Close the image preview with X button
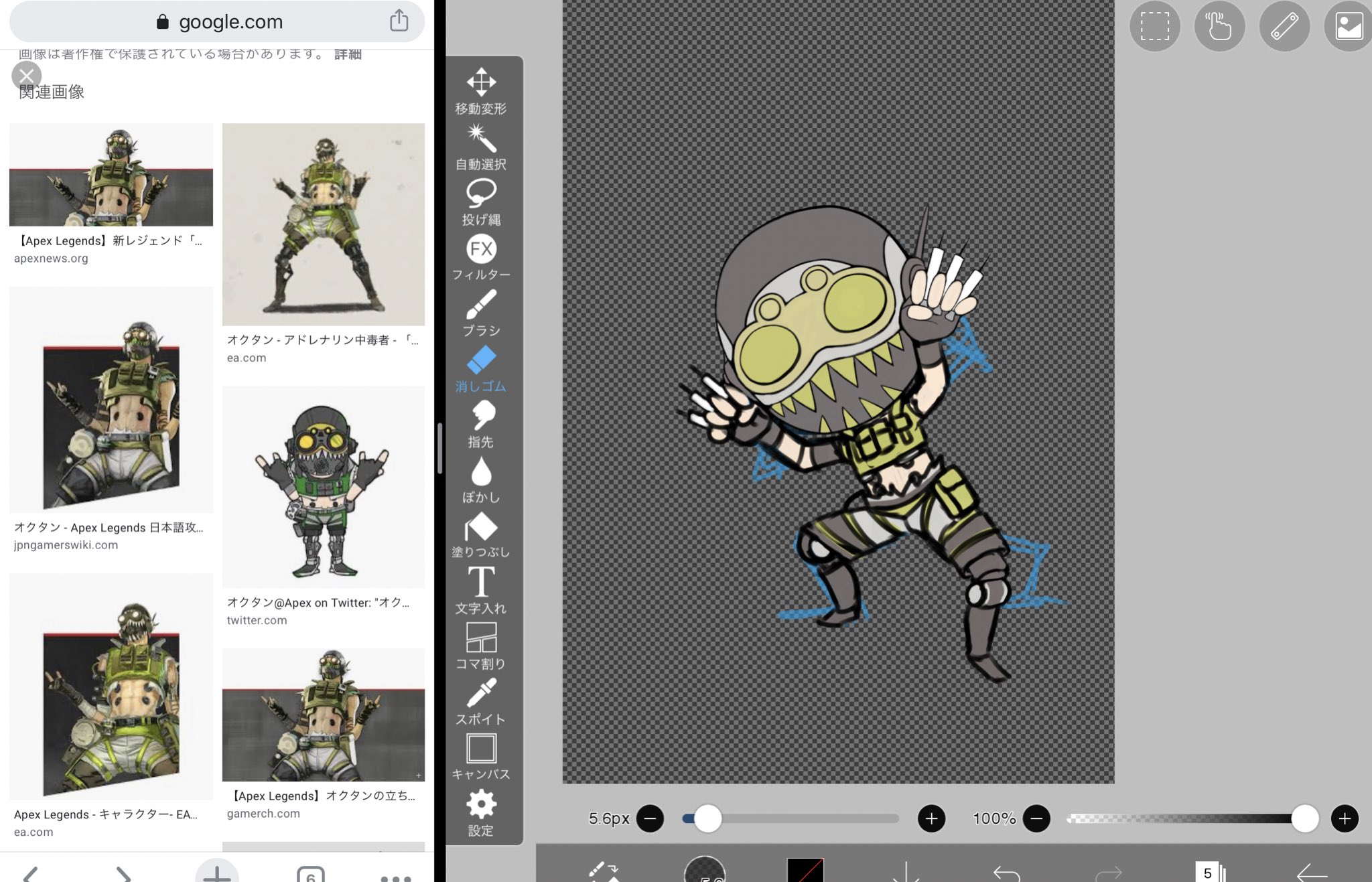This screenshot has width=1372, height=882. pos(27,76)
